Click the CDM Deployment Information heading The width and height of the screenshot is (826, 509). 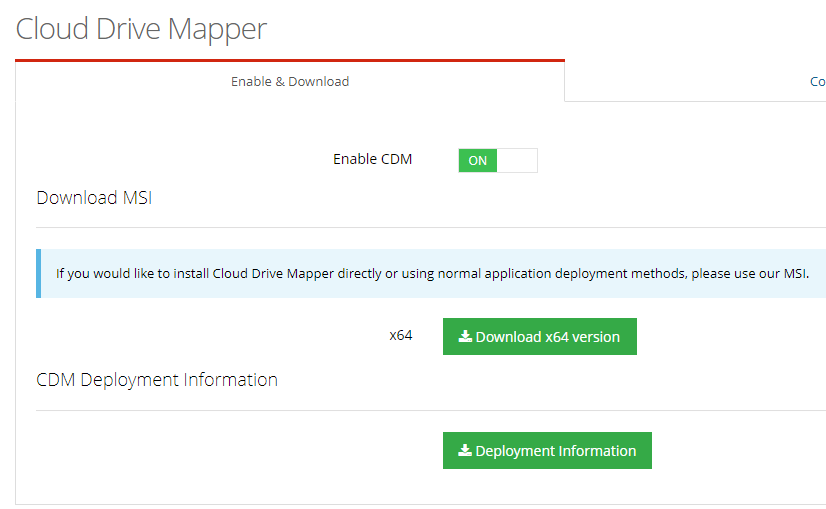coord(157,380)
